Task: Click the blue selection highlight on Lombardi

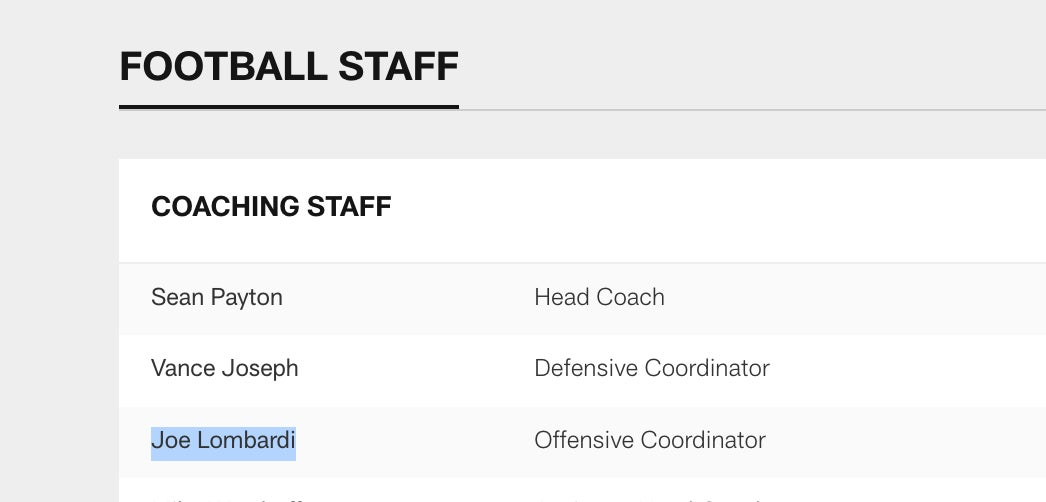Action: point(255,440)
